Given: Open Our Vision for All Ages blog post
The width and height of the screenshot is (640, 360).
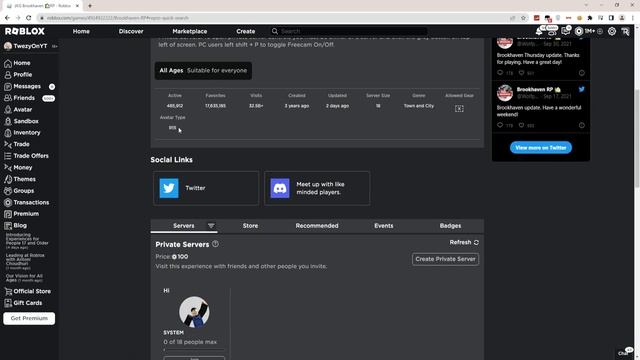Looking at the screenshot, I should pos(24,278).
